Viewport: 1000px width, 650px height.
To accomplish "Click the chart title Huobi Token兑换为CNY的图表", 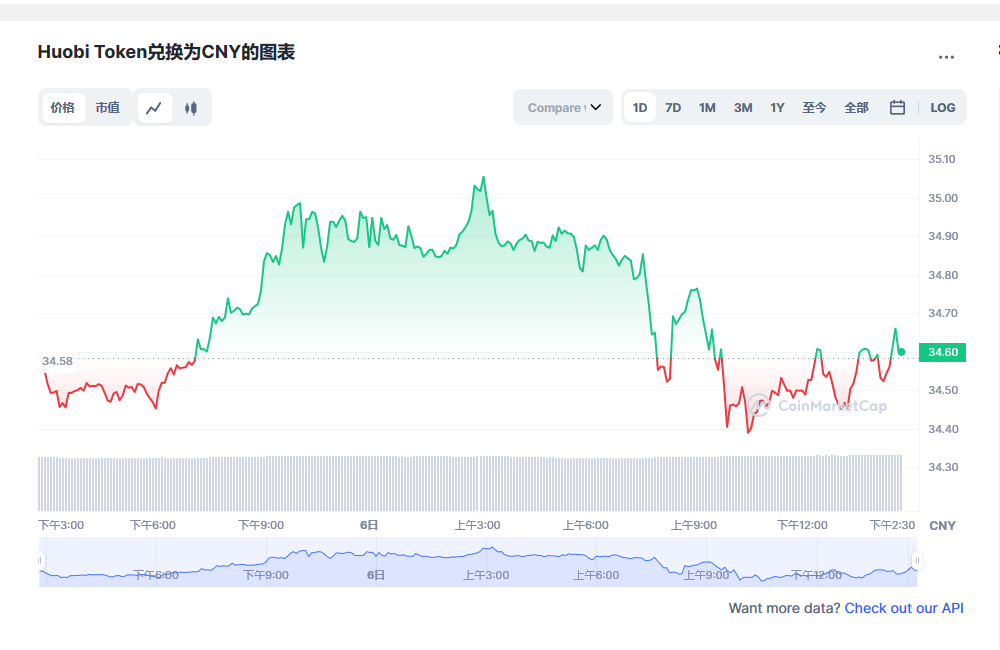I will point(166,52).
